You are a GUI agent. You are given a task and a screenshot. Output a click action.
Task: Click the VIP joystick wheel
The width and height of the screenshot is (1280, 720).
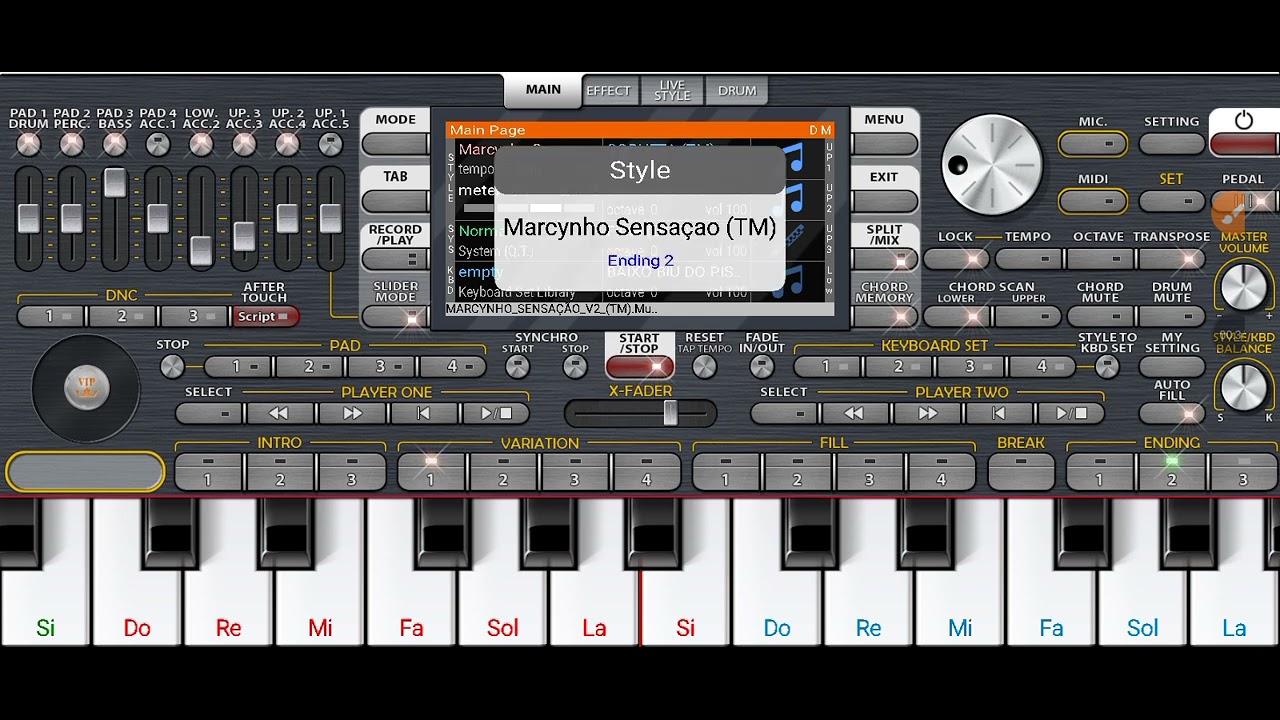click(x=85, y=388)
